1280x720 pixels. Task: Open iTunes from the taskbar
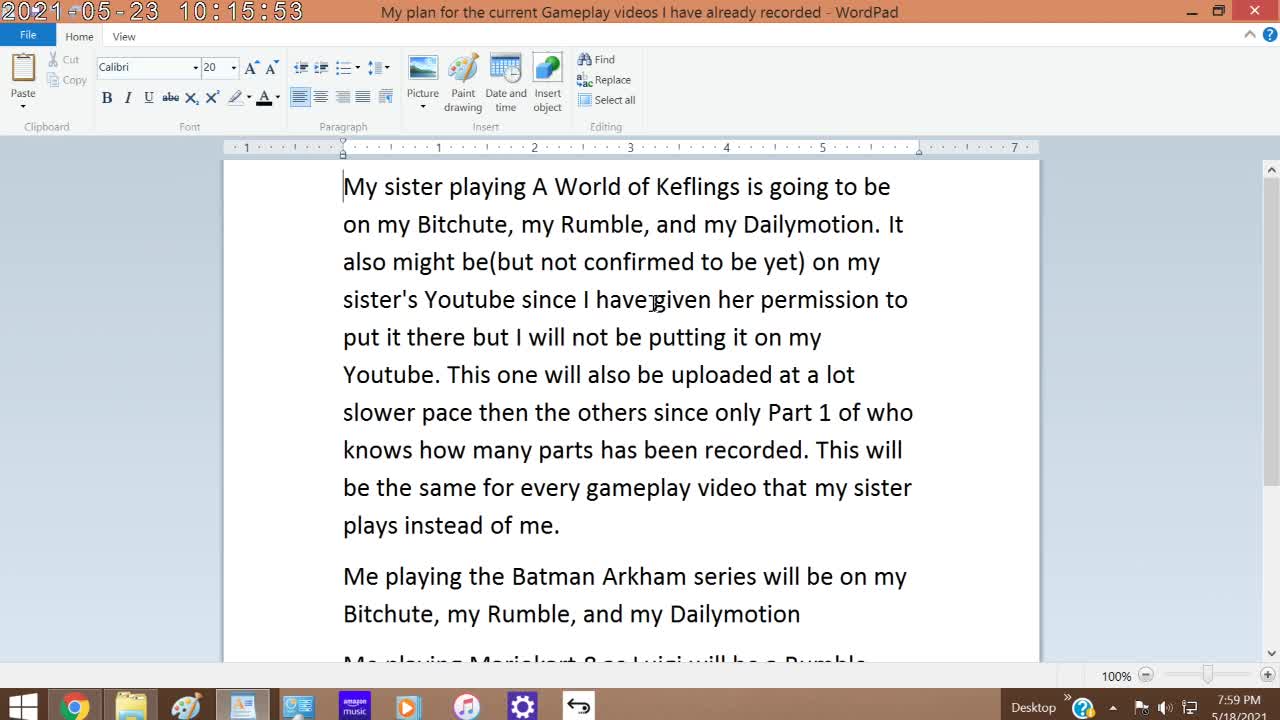point(466,706)
